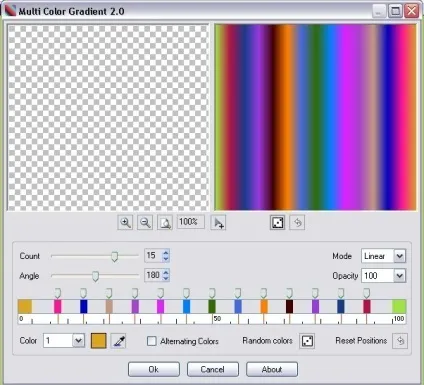Click the orange current color swatch beside the Color dropdown
424x385 pixels.
(99, 341)
